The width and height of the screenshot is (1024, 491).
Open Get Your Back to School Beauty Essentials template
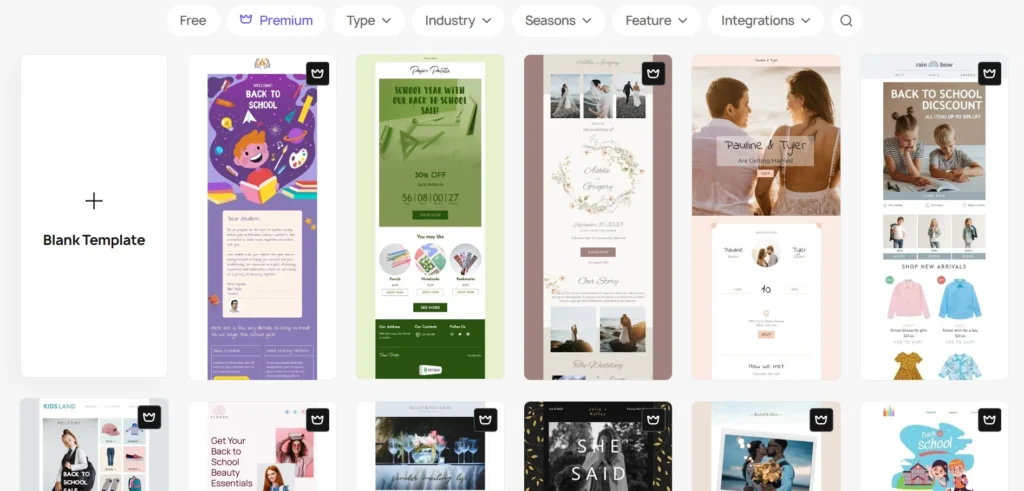263,447
